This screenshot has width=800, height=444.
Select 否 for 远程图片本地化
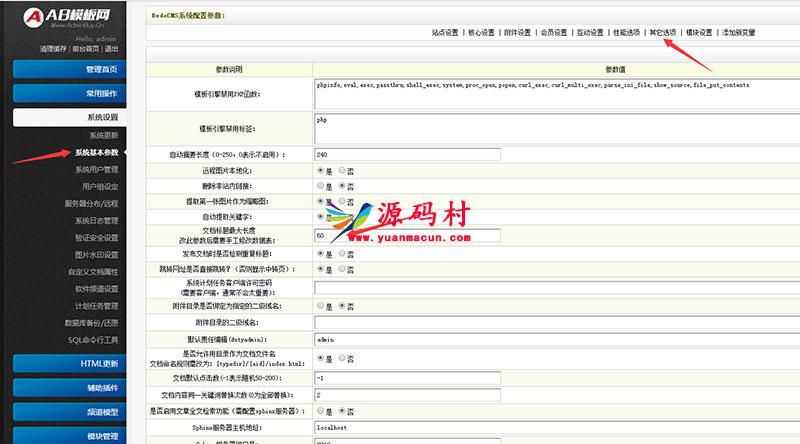342,170
